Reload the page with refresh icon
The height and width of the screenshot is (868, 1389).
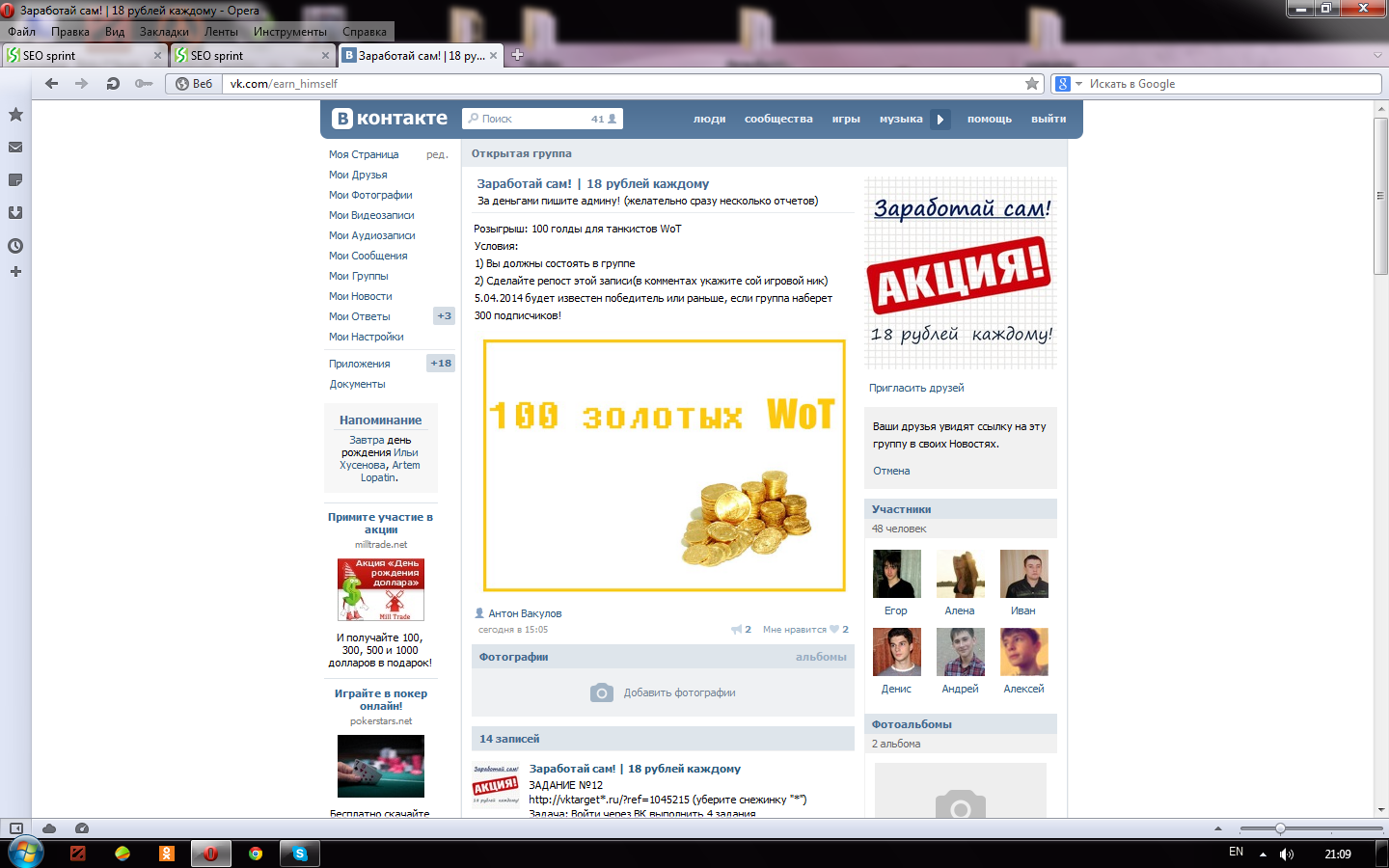point(113,84)
